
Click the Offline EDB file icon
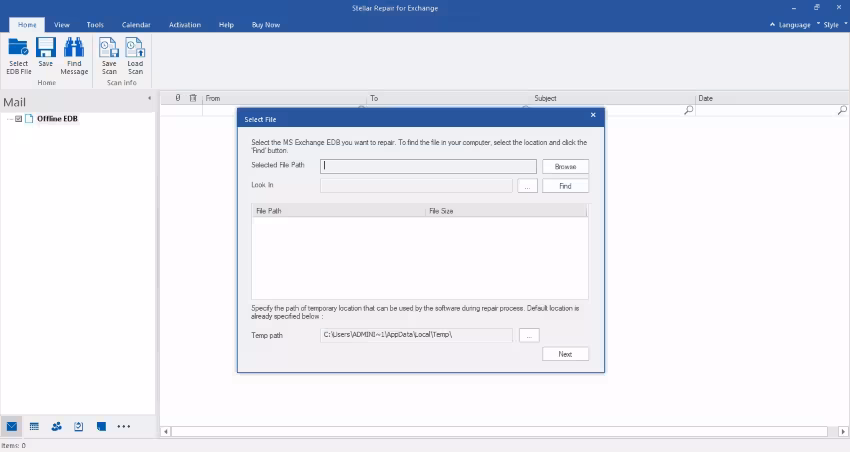tap(29, 119)
